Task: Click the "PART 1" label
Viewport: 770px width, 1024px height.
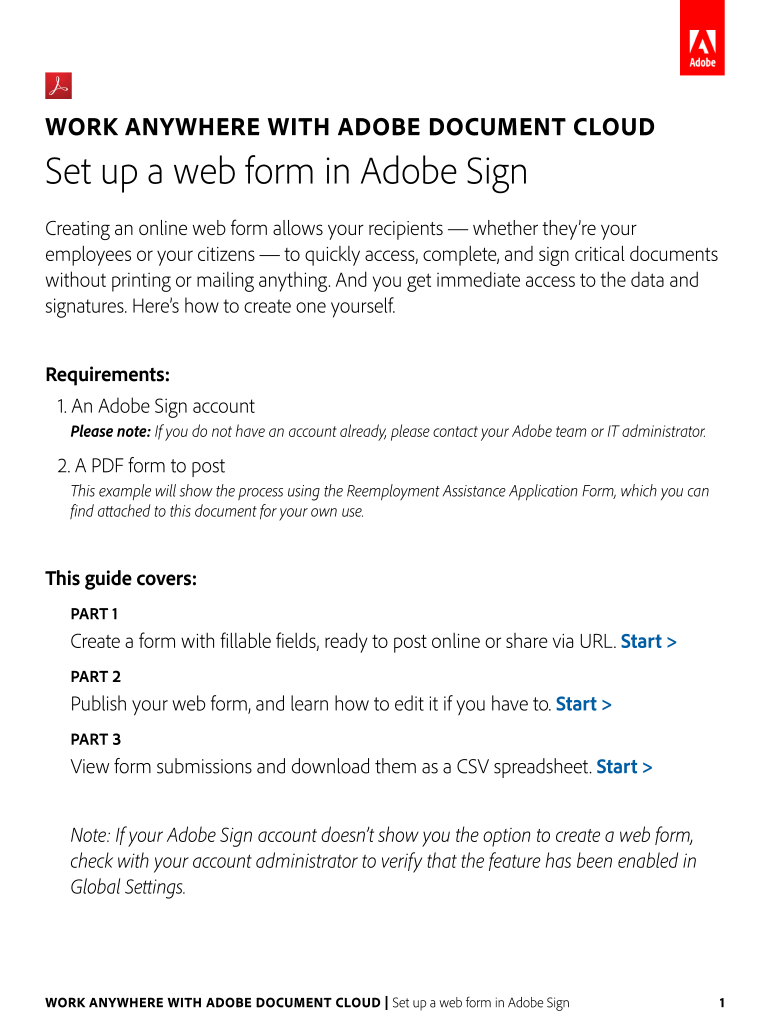Action: click(x=94, y=613)
